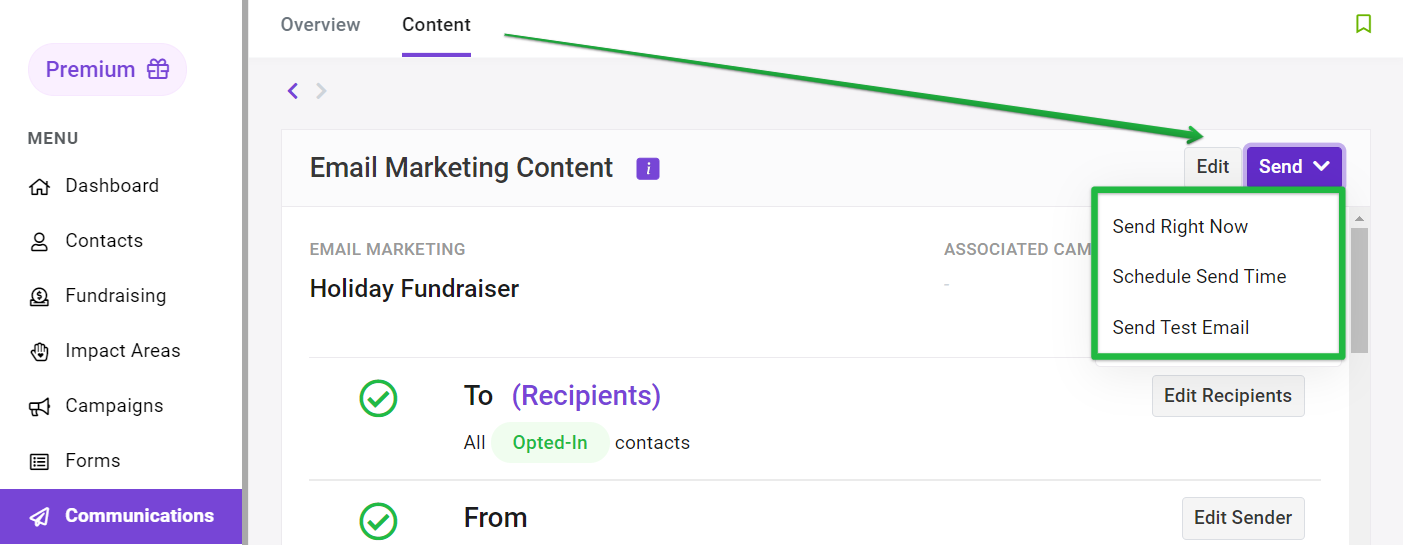Click the green checkmark beside From
The height and width of the screenshot is (545, 1403).
coord(378,521)
